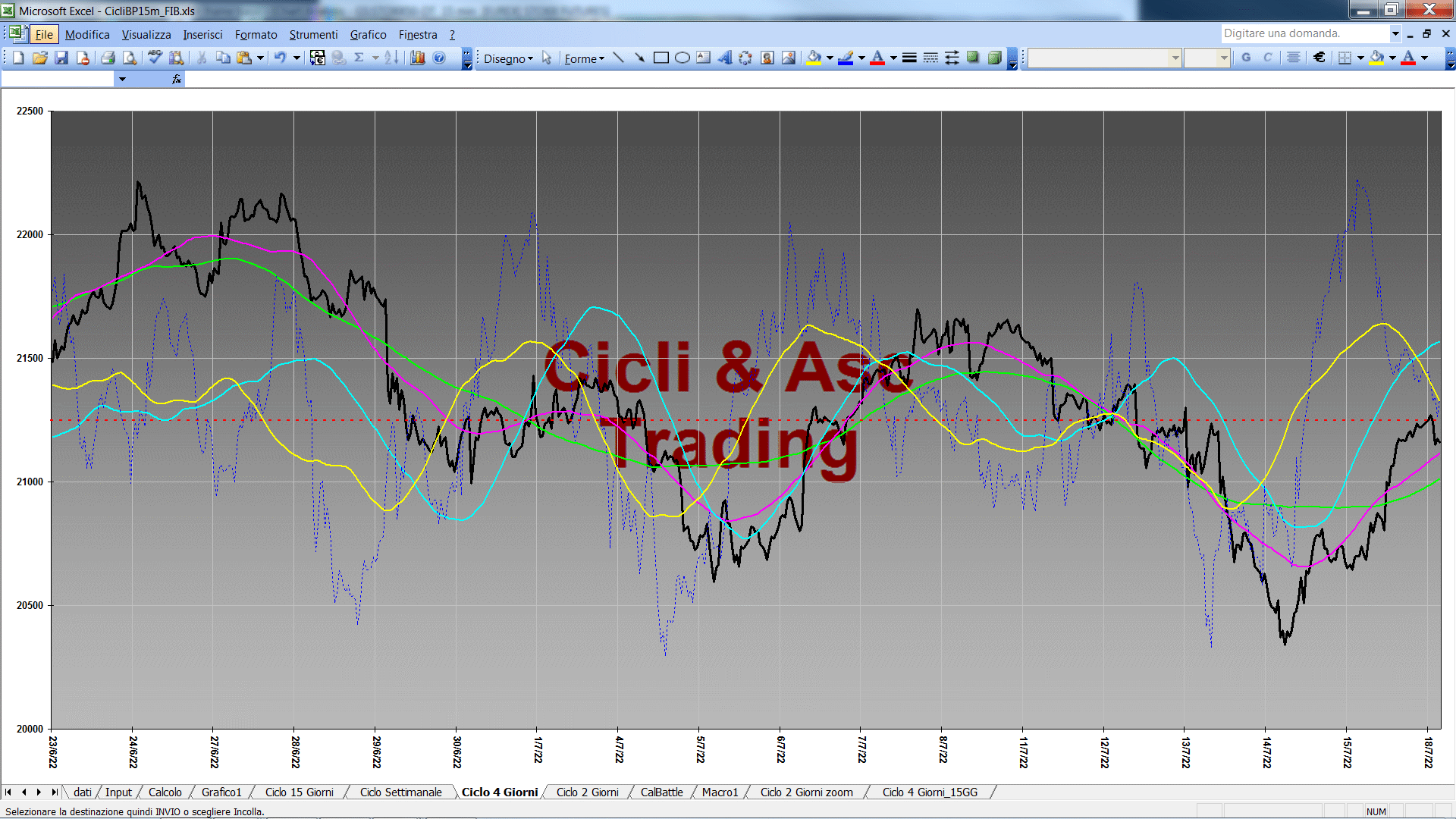Open the File menu
The height and width of the screenshot is (819, 1456).
(44, 34)
